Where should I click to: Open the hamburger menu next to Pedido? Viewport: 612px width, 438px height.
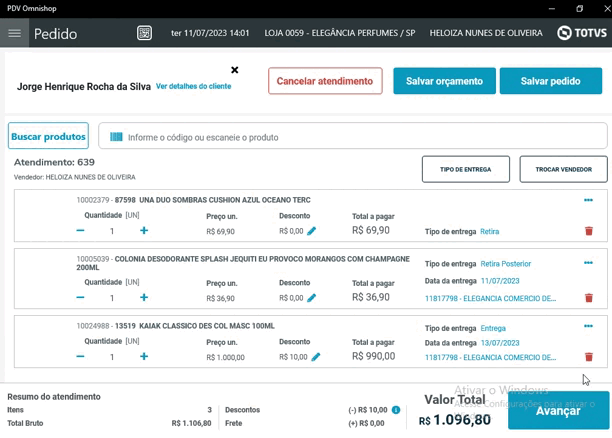pos(14,33)
